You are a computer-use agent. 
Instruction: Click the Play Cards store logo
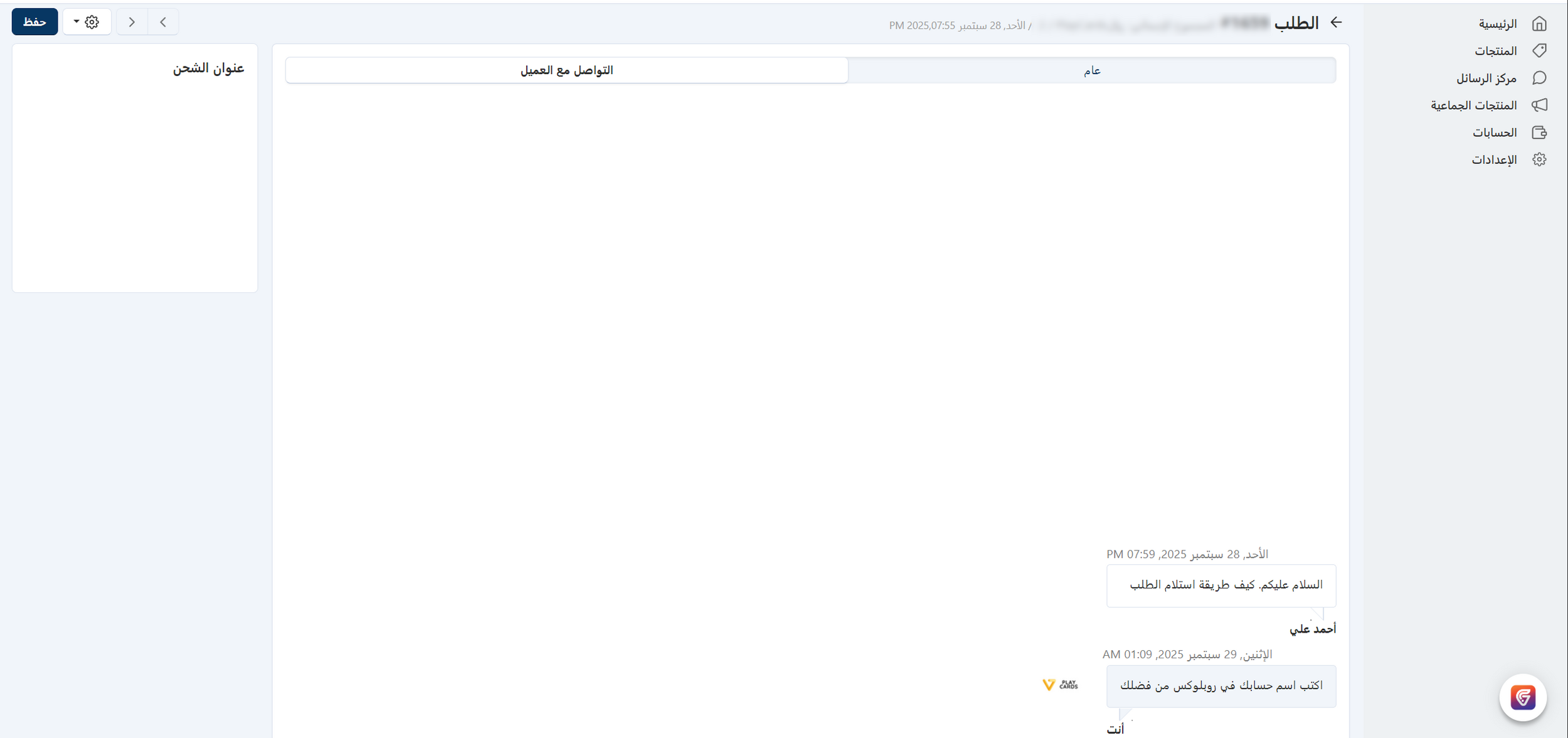[x=1060, y=685]
